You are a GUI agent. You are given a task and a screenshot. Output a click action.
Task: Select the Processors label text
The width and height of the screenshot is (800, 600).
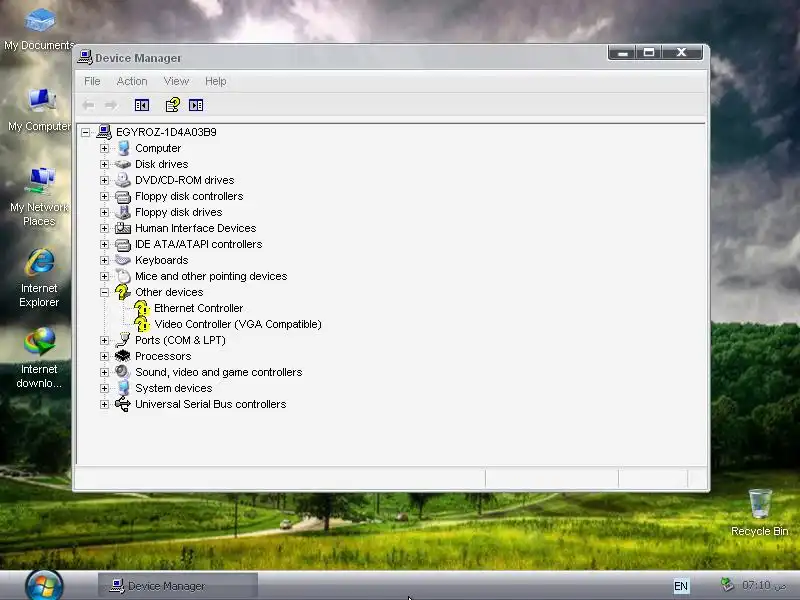pyautogui.click(x=163, y=356)
